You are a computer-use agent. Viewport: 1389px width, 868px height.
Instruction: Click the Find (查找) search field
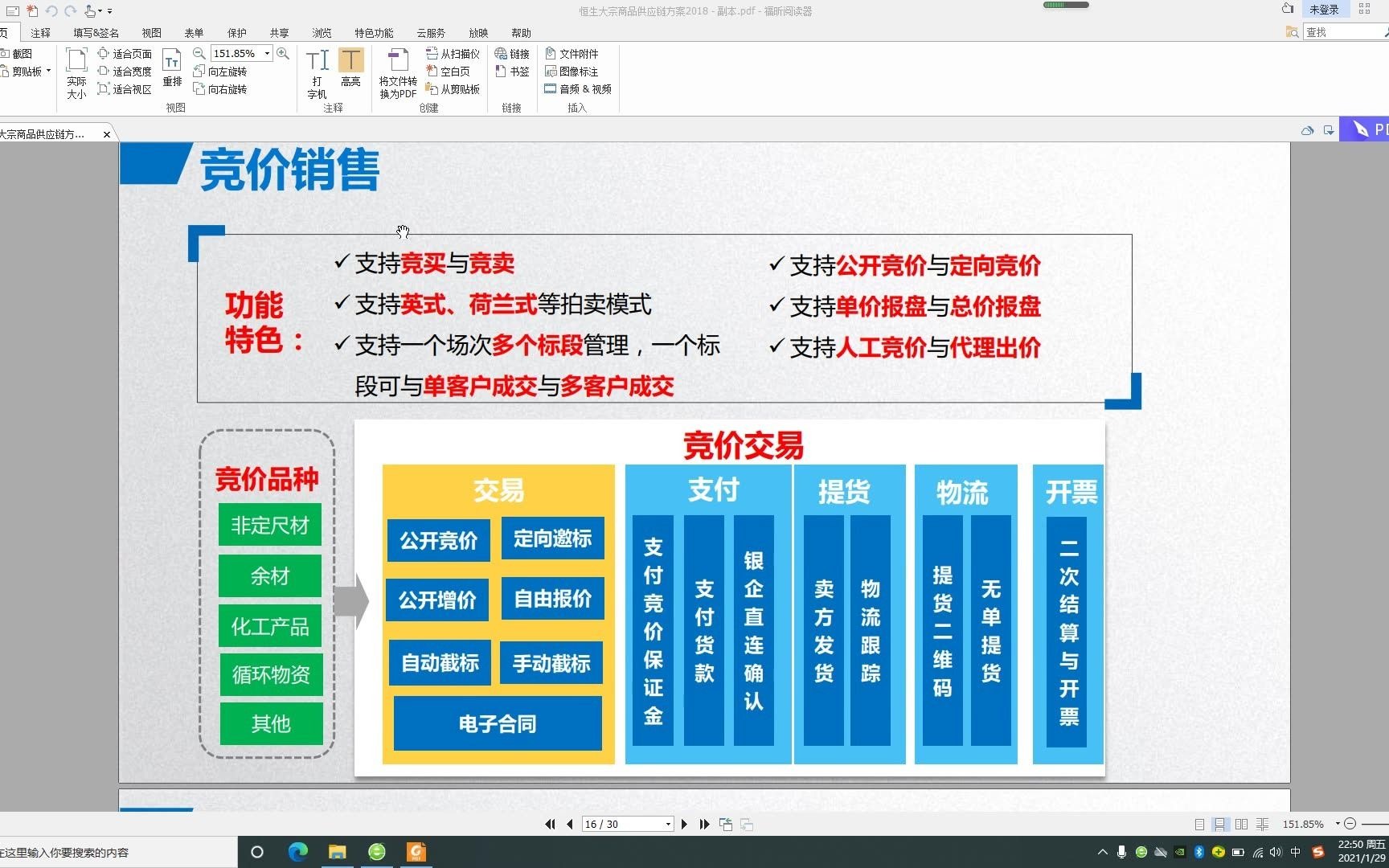point(1345,32)
